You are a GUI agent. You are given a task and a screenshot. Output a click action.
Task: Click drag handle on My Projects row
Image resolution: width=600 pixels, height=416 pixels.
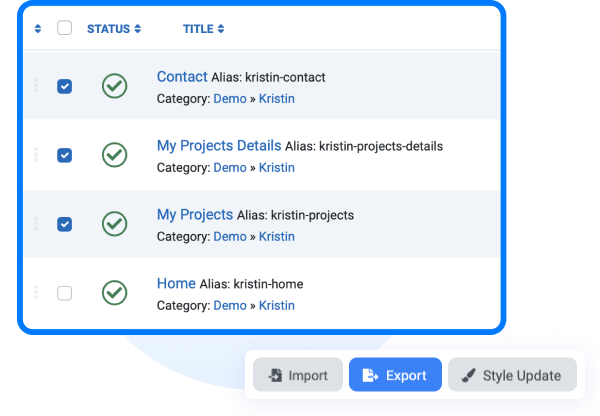pos(36,223)
